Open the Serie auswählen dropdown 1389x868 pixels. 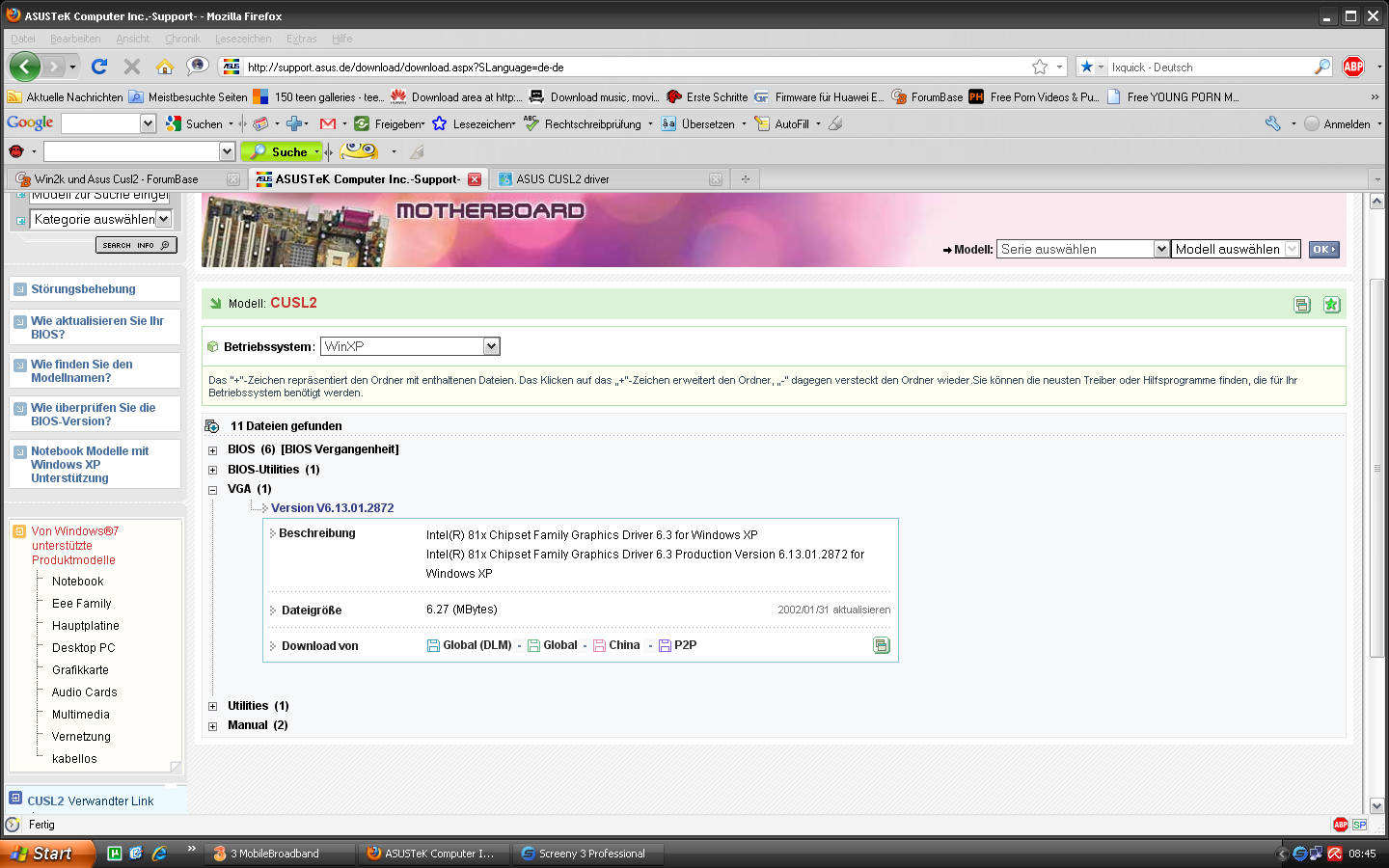pos(1083,249)
